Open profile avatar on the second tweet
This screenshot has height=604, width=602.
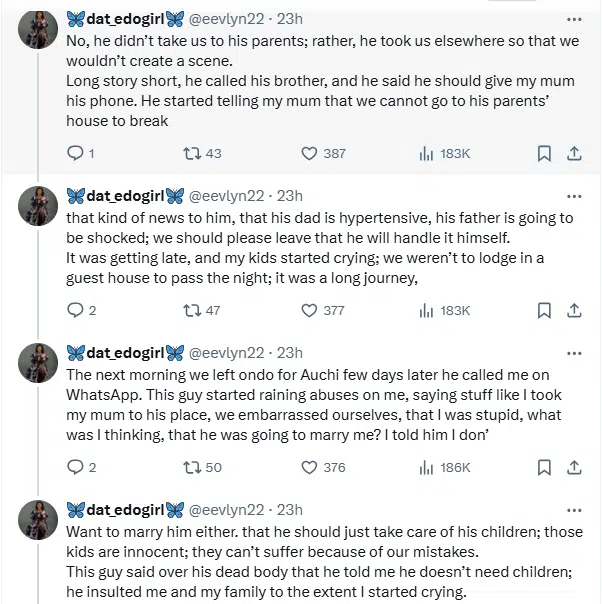click(x=37, y=205)
